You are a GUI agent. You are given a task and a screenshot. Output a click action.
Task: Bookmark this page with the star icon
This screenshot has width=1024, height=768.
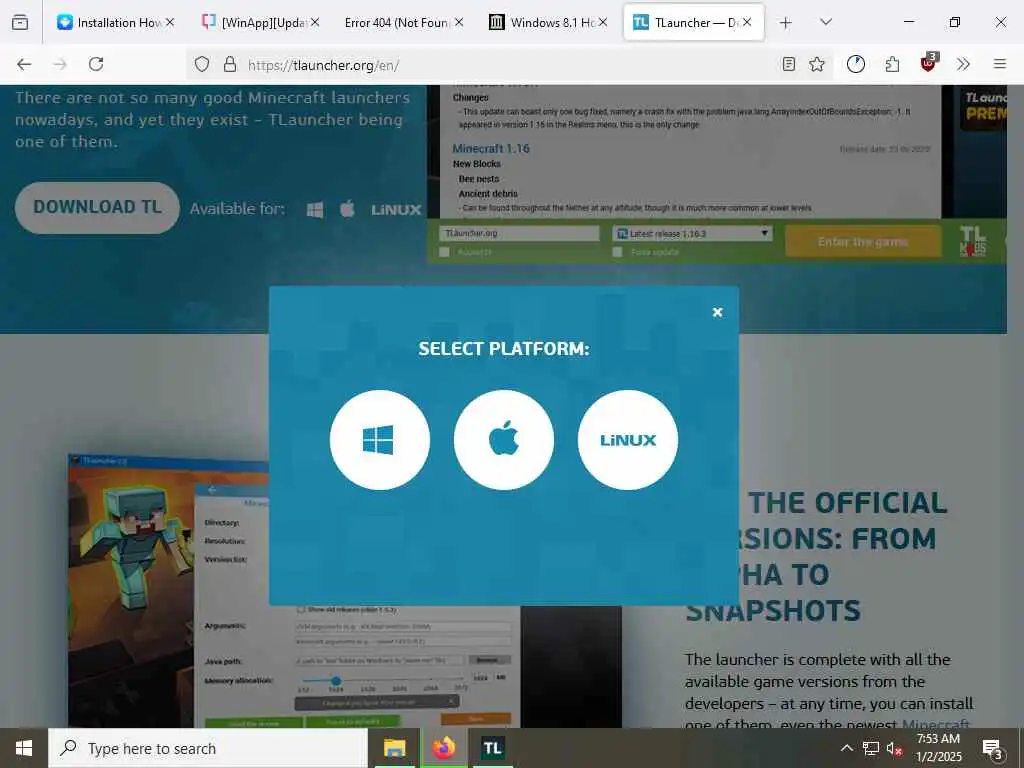(x=817, y=64)
